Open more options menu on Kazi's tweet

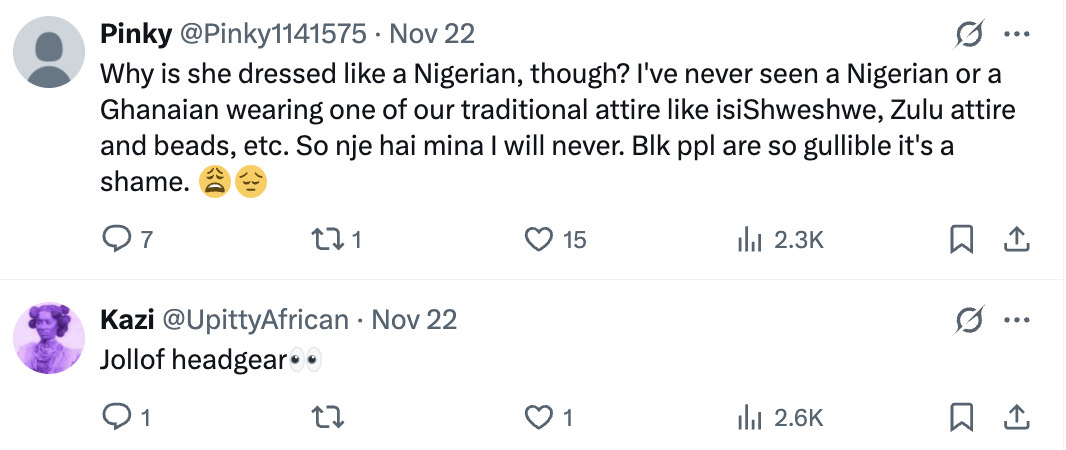[x=1016, y=320]
